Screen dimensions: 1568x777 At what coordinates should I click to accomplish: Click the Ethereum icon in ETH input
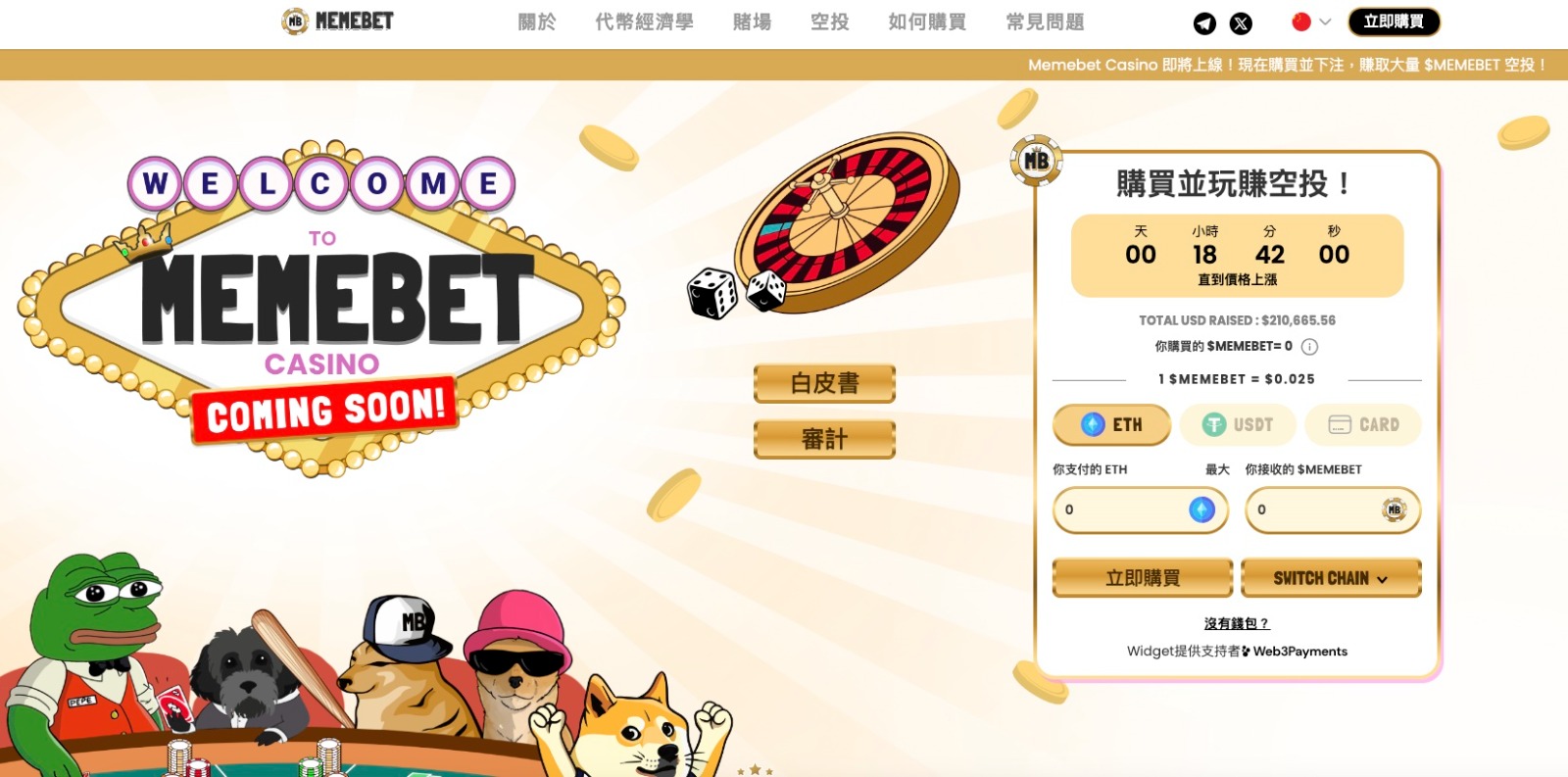pyautogui.click(x=1201, y=510)
